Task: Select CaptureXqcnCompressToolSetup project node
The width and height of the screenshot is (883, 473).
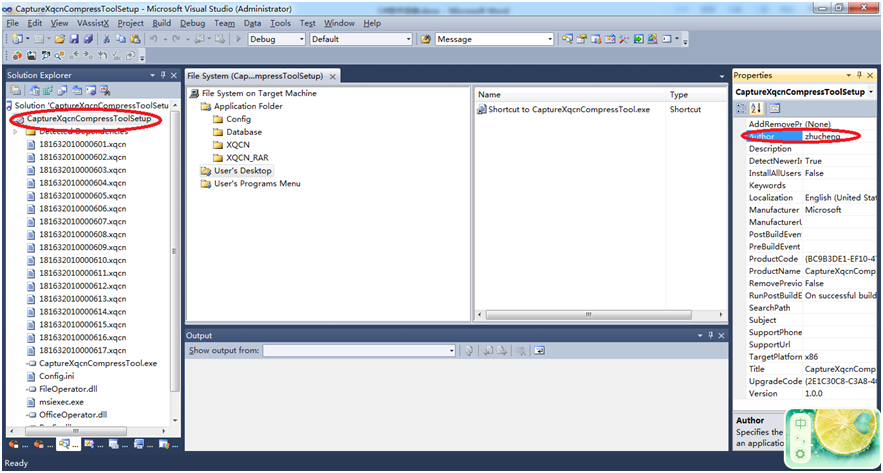Action: pos(89,119)
